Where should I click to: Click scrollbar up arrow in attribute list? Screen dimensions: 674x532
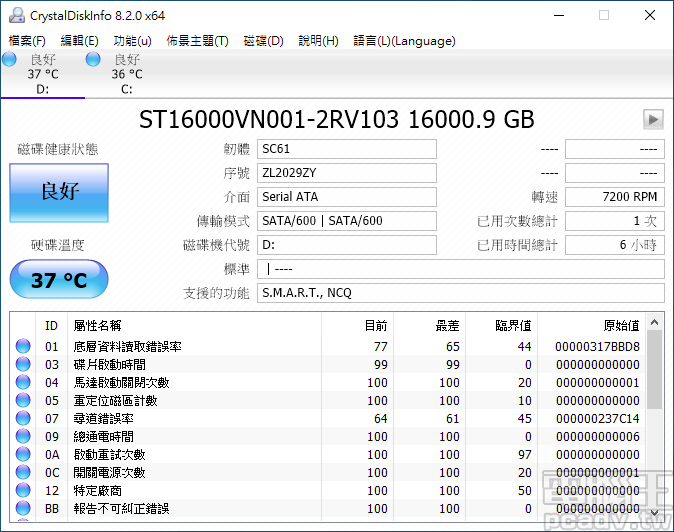coord(655,322)
